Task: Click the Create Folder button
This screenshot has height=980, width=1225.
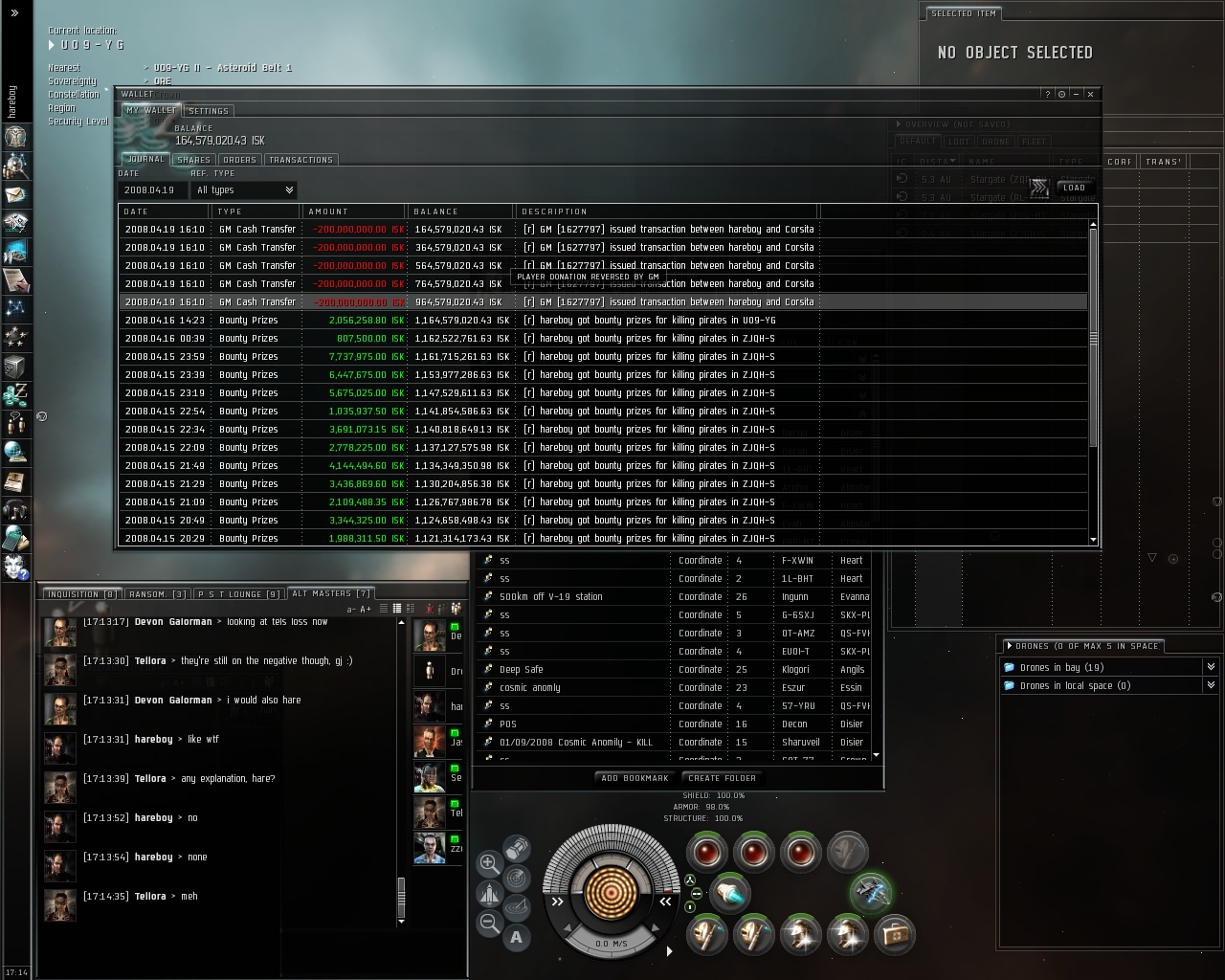Action: click(x=723, y=778)
